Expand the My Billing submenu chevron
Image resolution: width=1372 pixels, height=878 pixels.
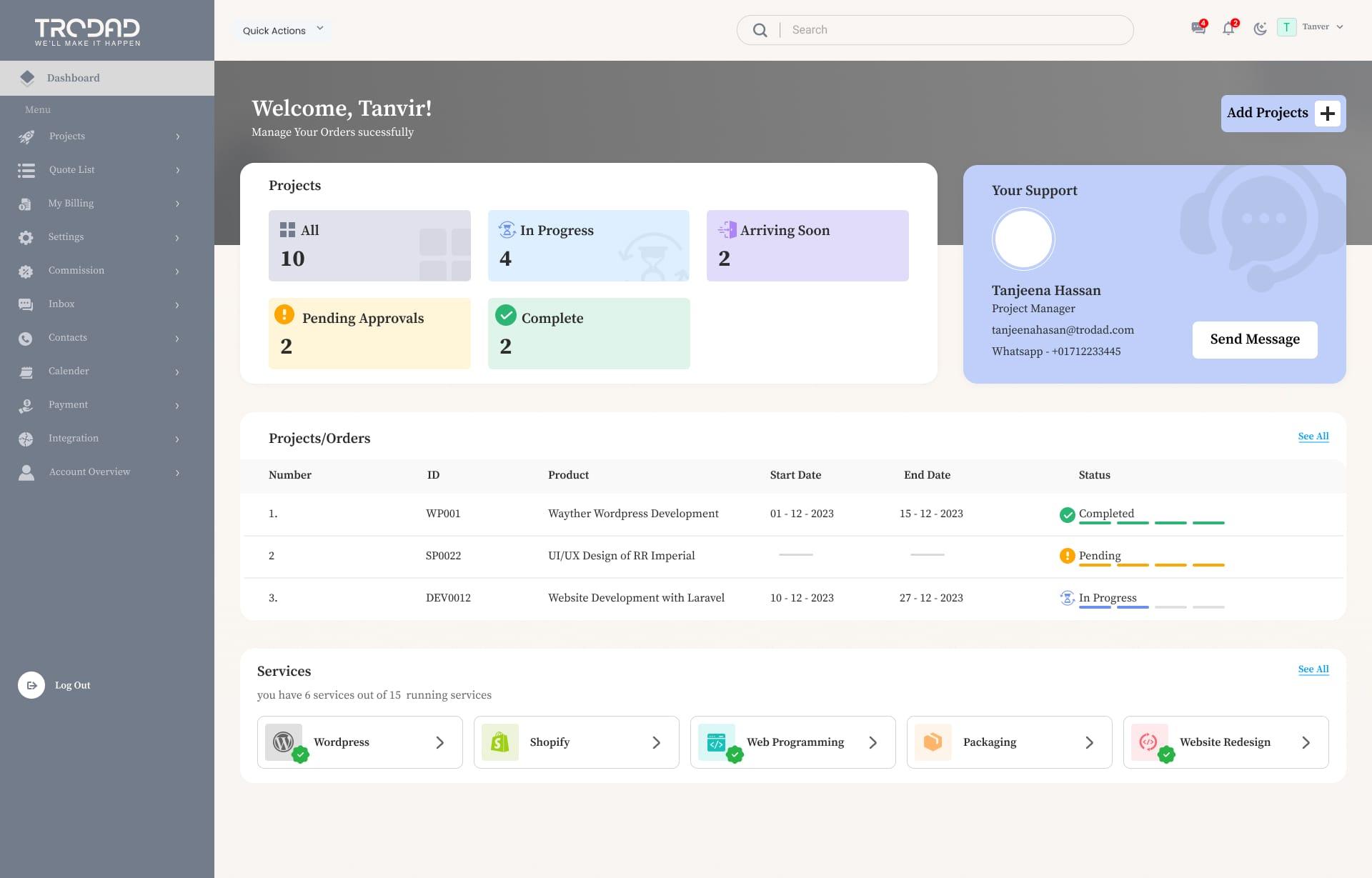click(x=178, y=204)
